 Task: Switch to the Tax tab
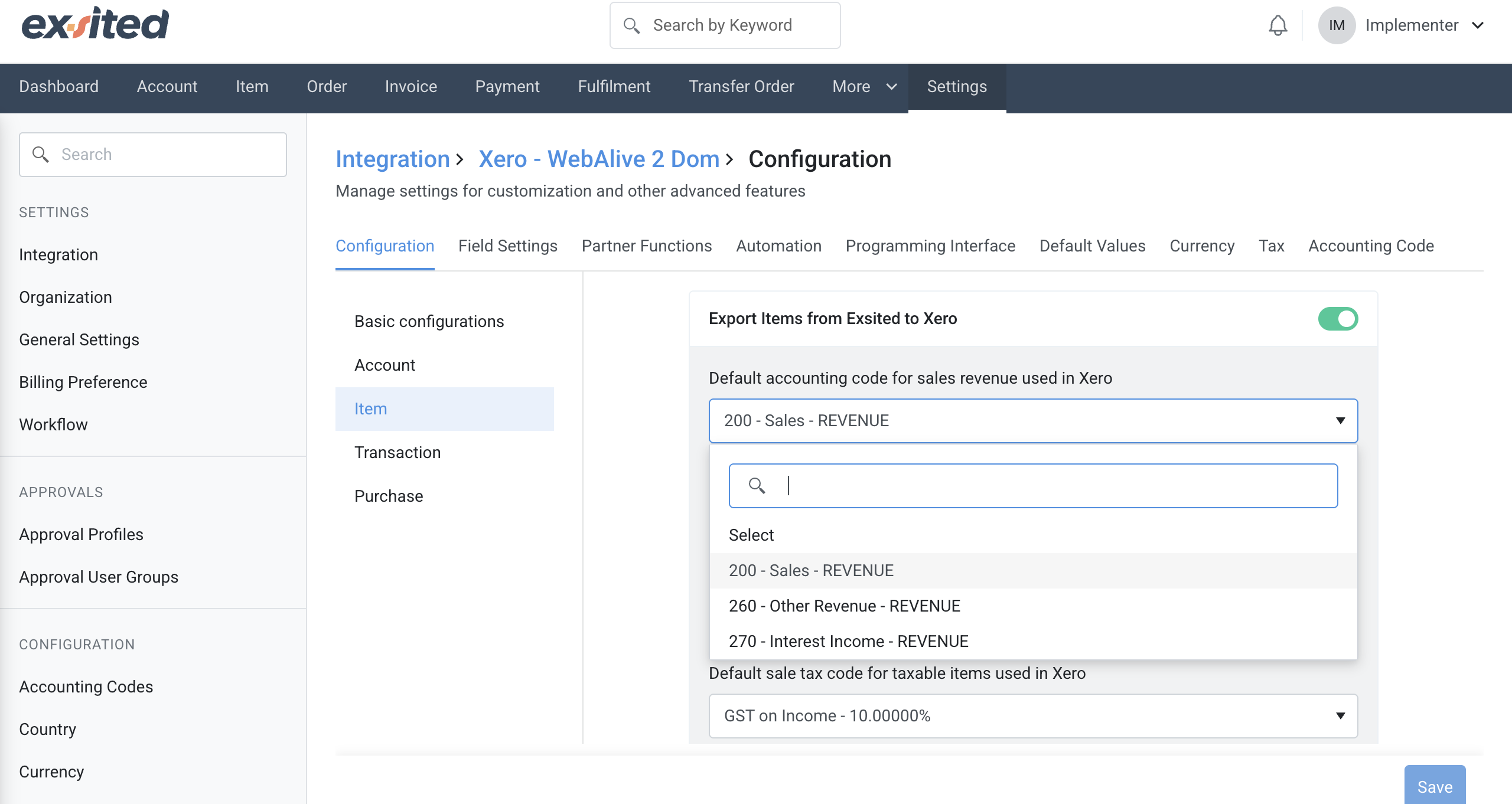[1271, 246]
